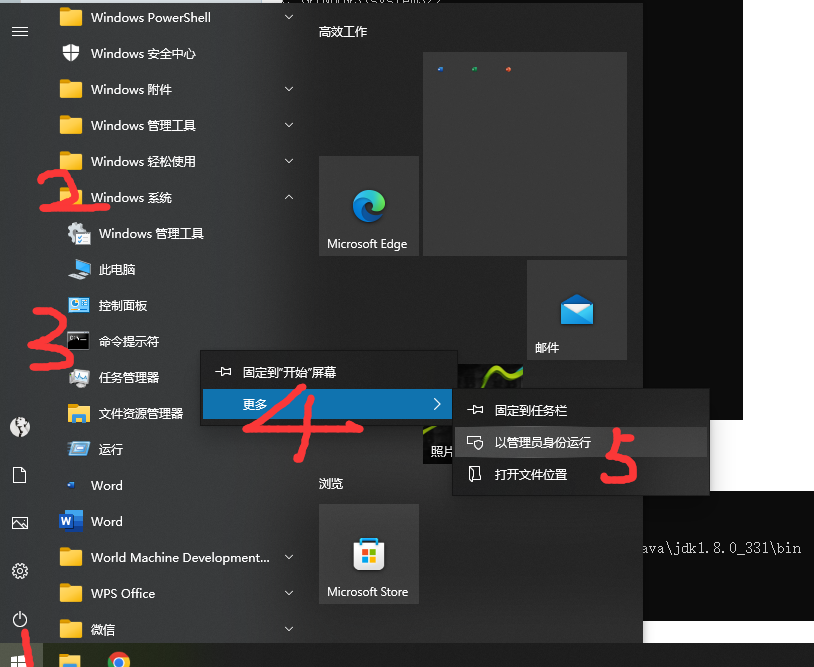Click World Machine Development folder icon

pos(71,557)
